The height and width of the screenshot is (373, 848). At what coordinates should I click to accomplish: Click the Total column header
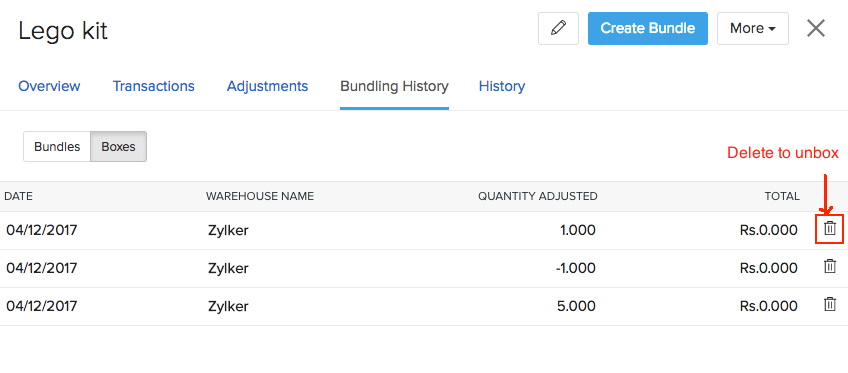(781, 196)
